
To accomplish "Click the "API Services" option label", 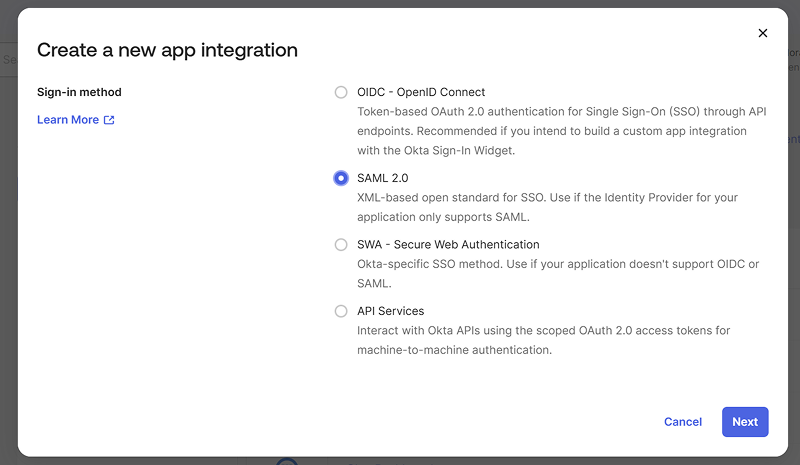I will click(x=391, y=311).
